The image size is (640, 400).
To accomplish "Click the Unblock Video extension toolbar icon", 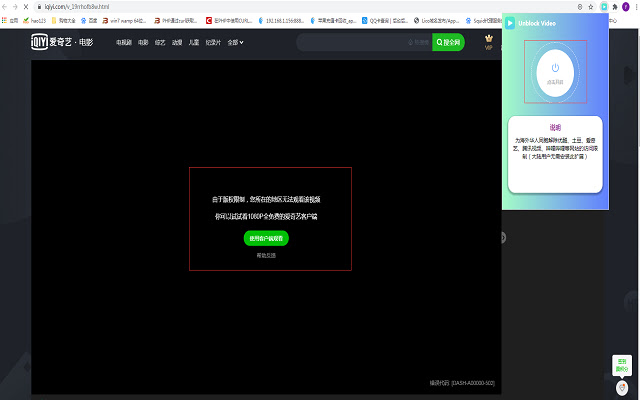I will pos(604,7).
